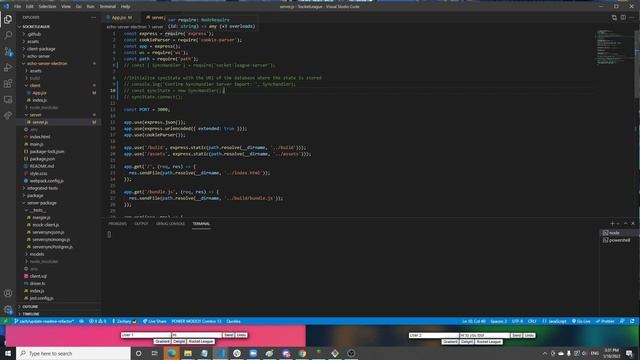Click the Windows search box
Screen dimensions: 640x360
coord(73,353)
